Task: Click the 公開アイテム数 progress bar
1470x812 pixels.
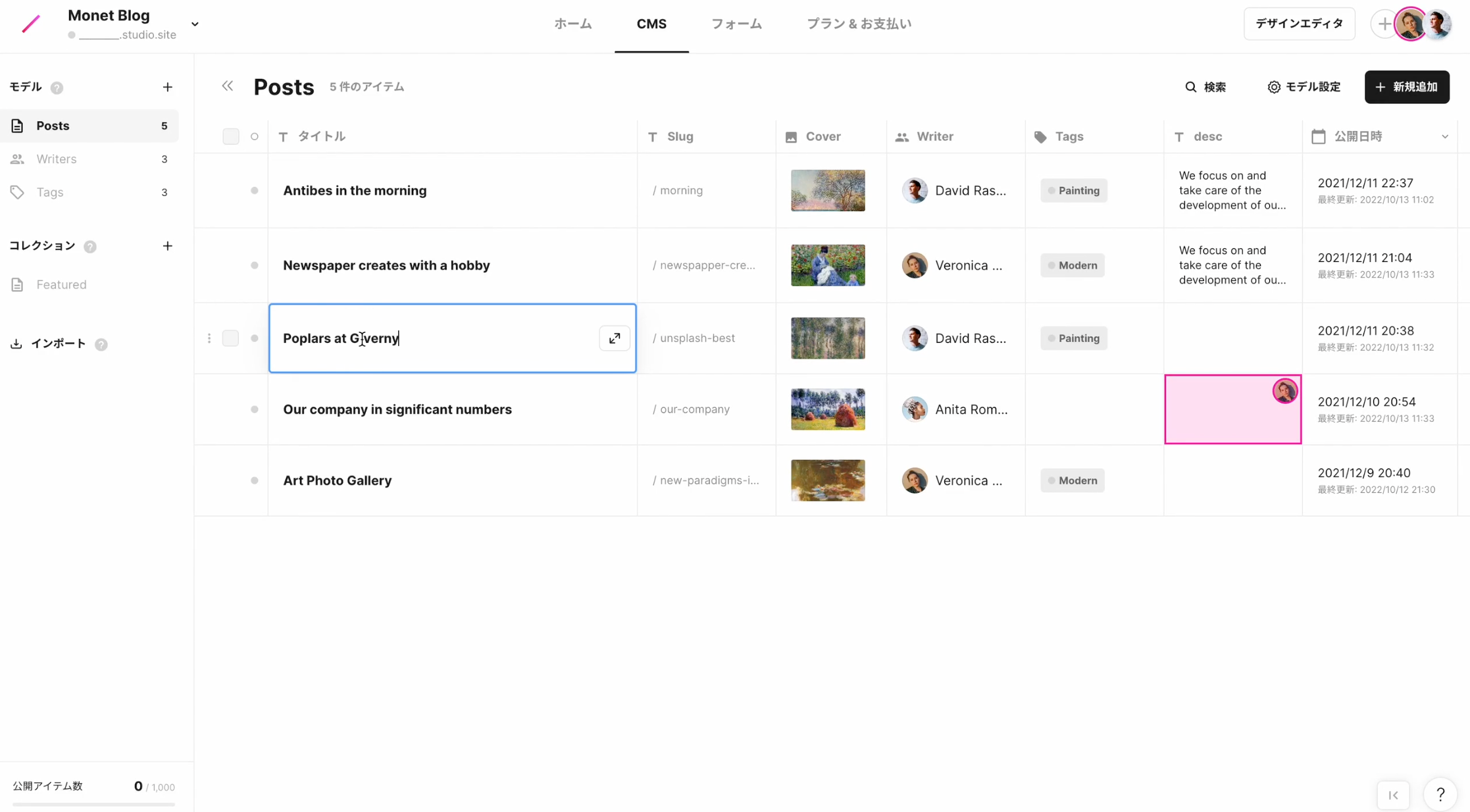Action: [93, 804]
